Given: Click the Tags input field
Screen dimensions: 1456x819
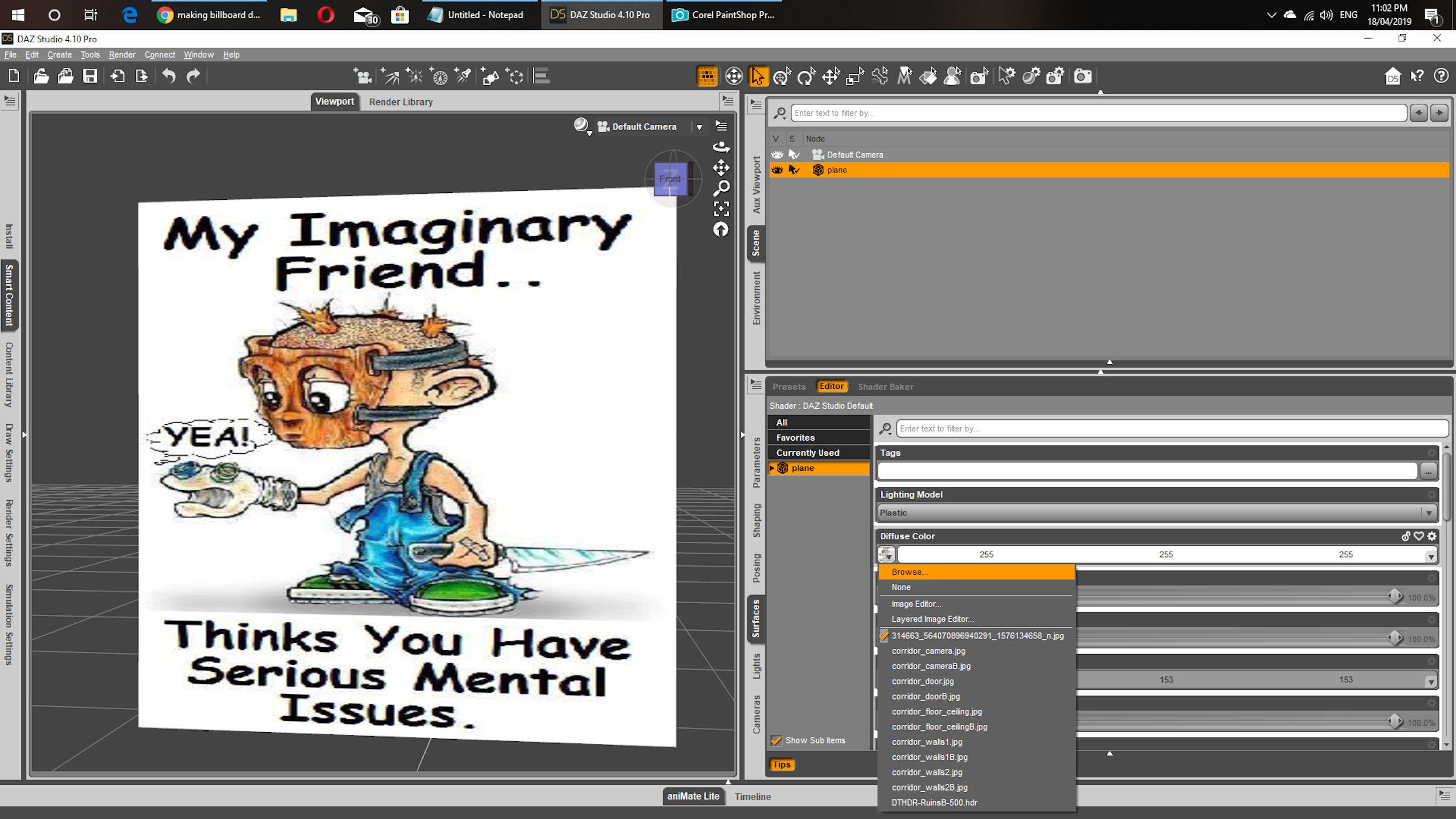Looking at the screenshot, I should click(1148, 471).
